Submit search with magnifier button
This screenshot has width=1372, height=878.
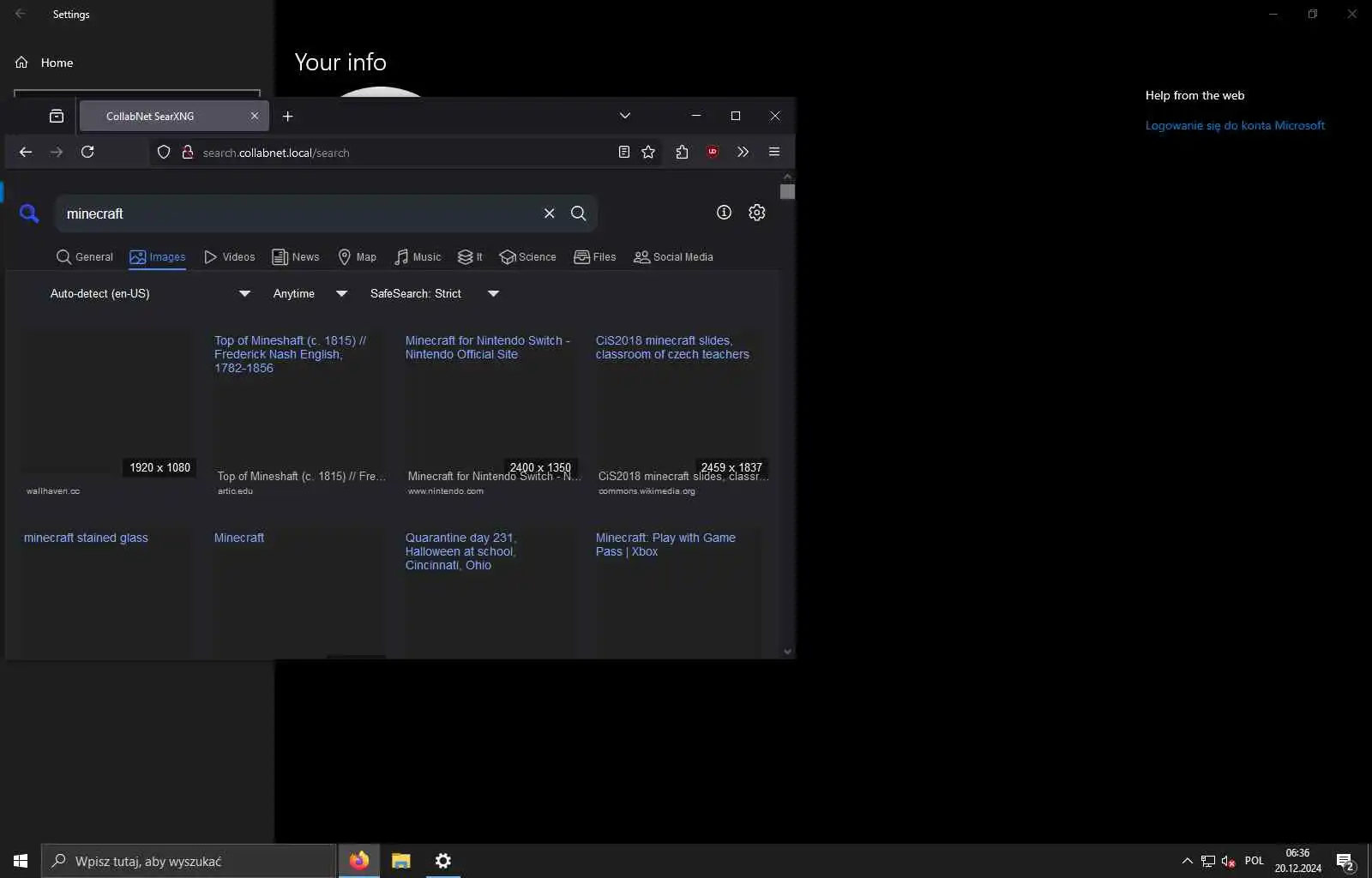pyautogui.click(x=579, y=213)
